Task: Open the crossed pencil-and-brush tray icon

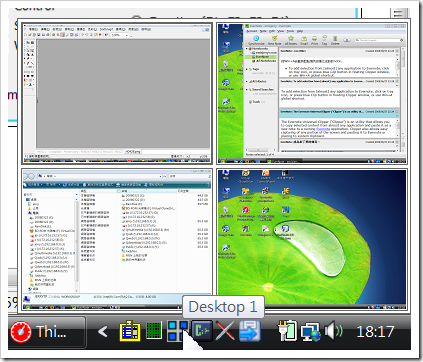Action: pyautogui.click(x=225, y=331)
